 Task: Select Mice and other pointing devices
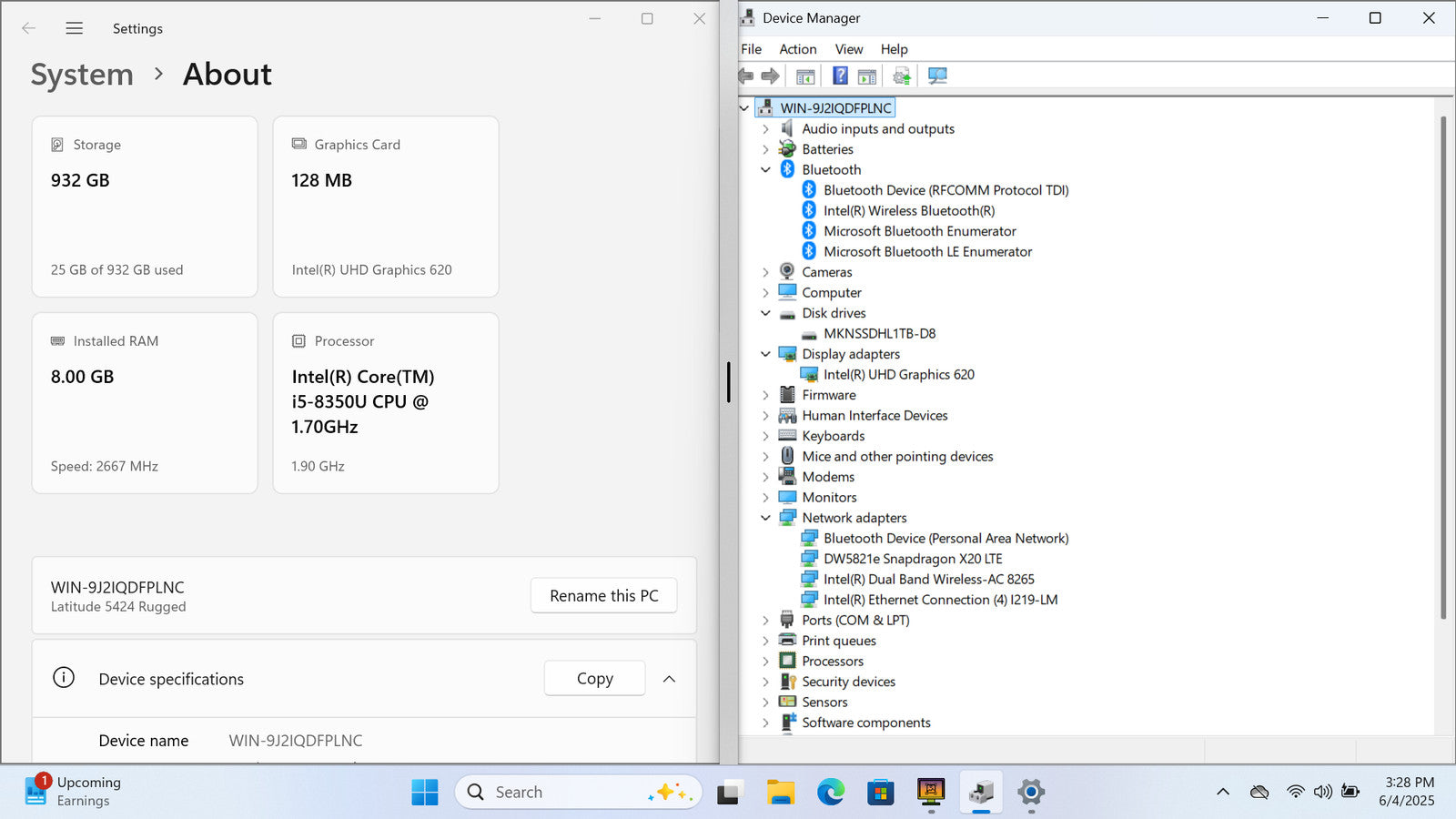897,456
